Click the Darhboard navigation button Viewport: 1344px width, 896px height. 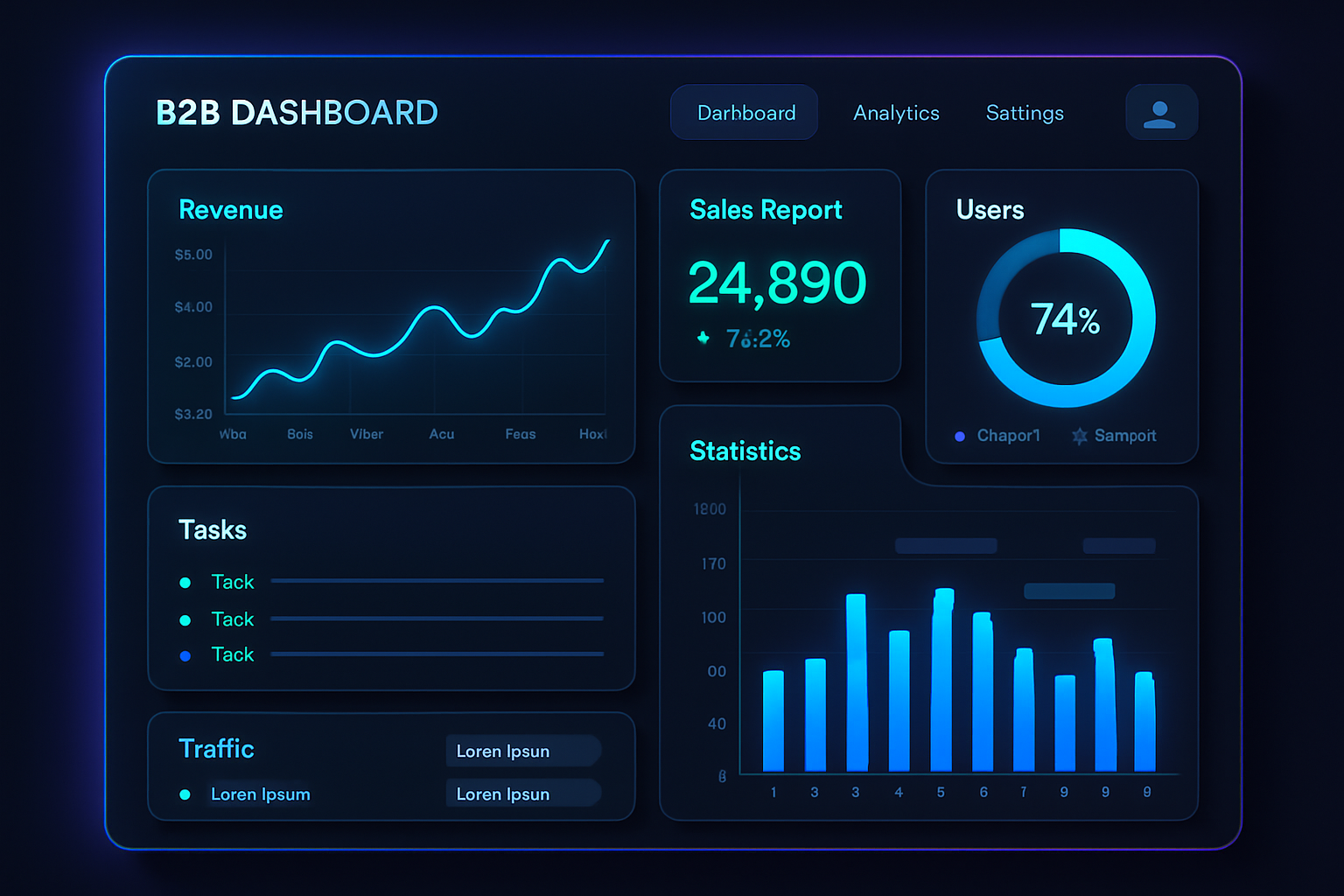[744, 112]
